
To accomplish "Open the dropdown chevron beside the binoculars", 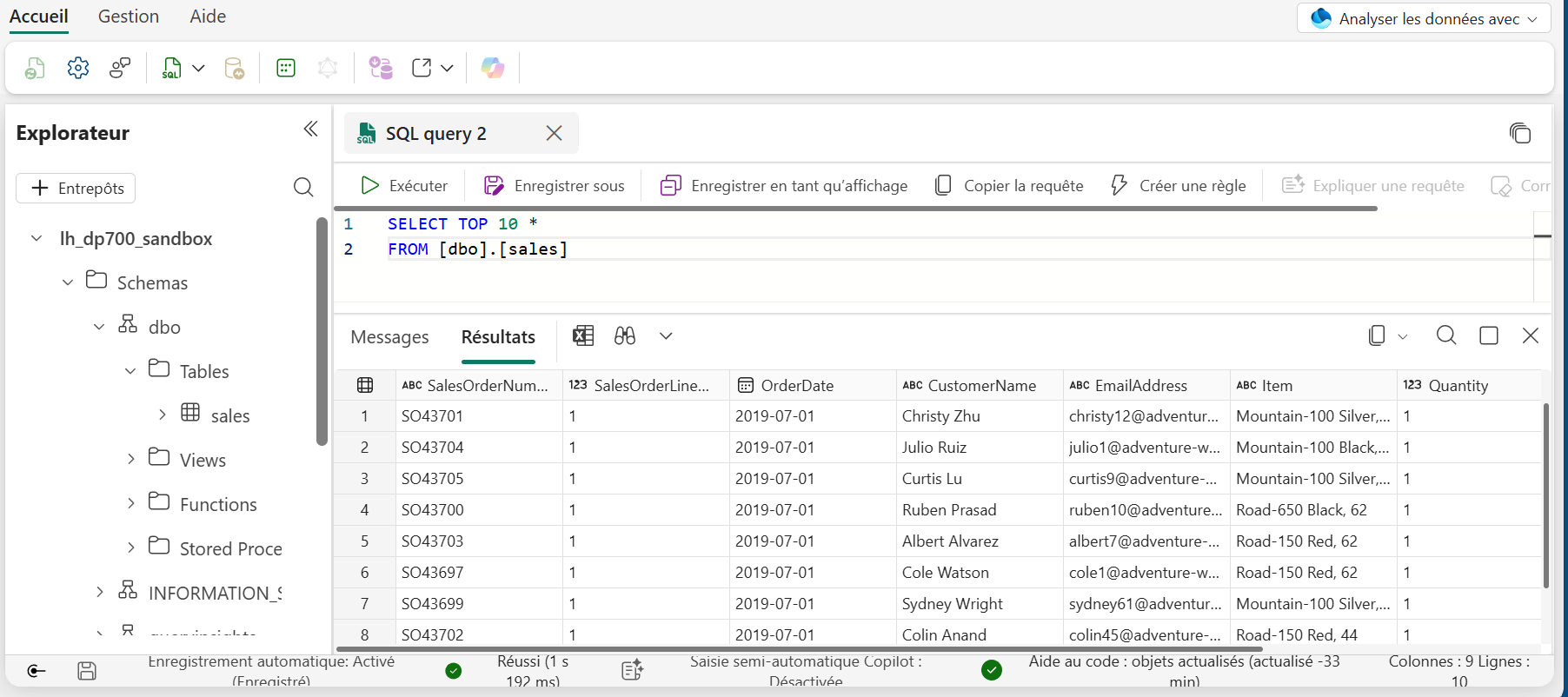I will (x=666, y=335).
